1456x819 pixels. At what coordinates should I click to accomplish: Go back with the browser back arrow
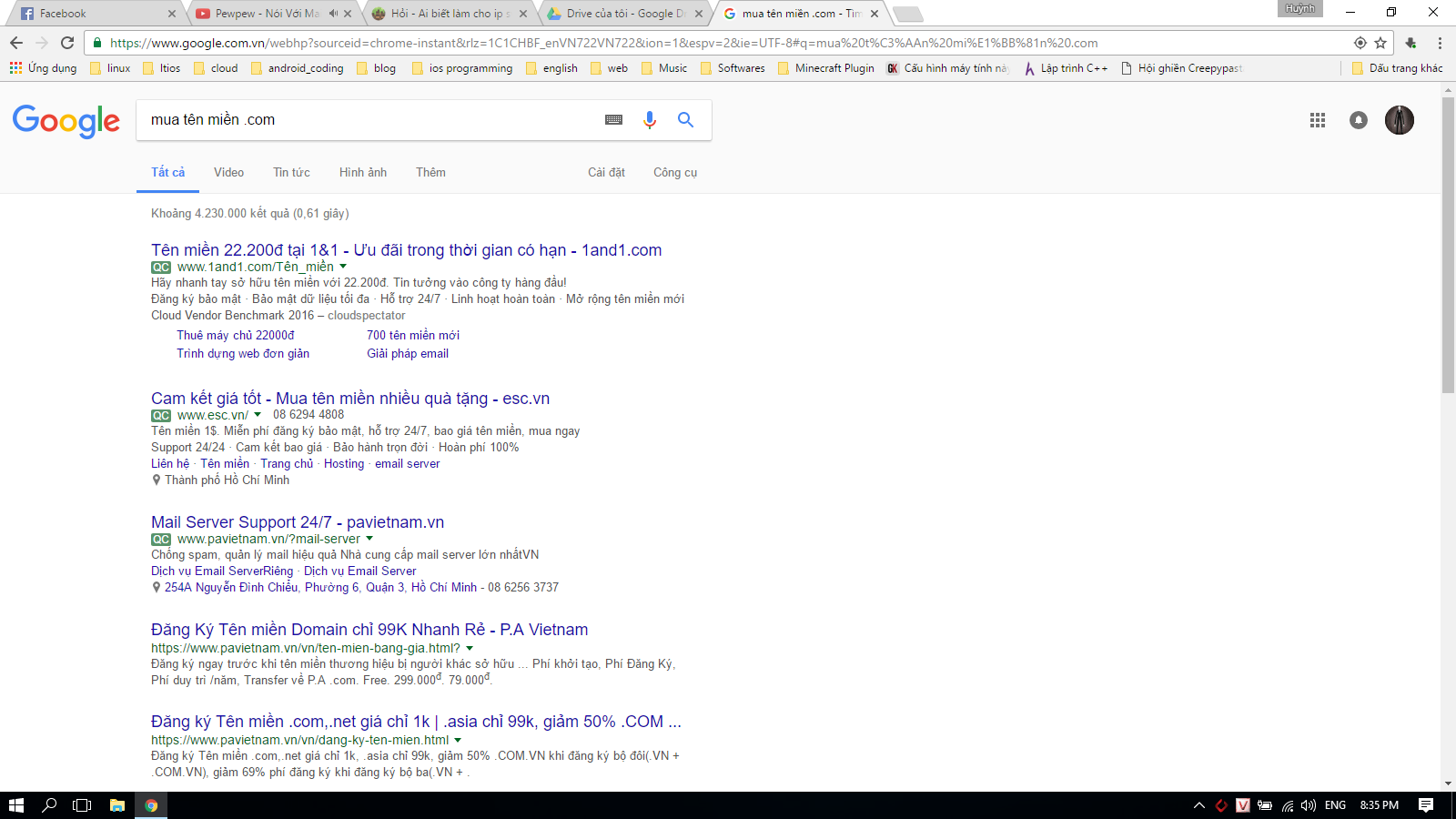click(x=16, y=43)
